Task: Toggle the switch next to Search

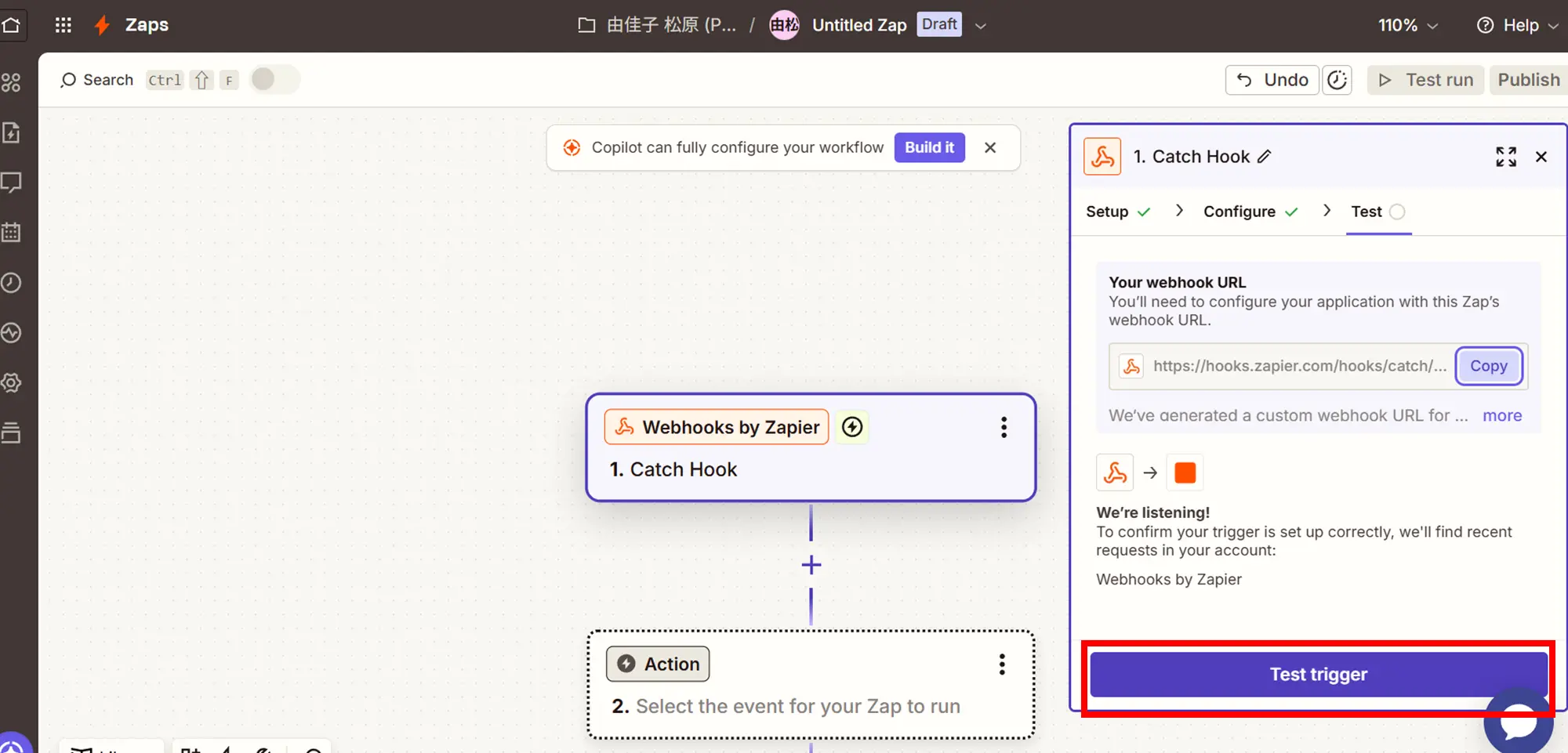Action: (274, 80)
